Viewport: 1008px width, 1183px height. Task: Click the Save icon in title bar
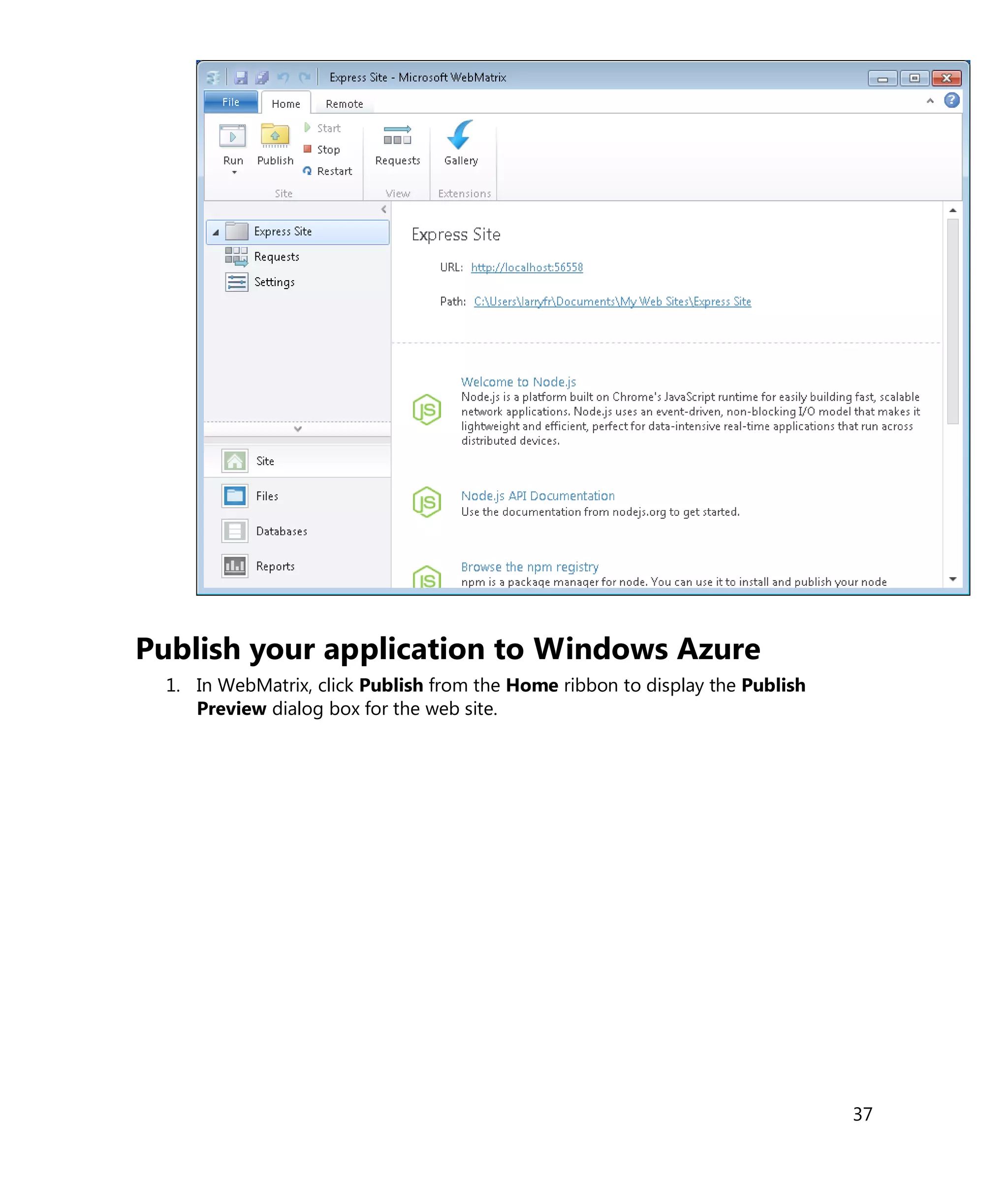click(x=241, y=77)
